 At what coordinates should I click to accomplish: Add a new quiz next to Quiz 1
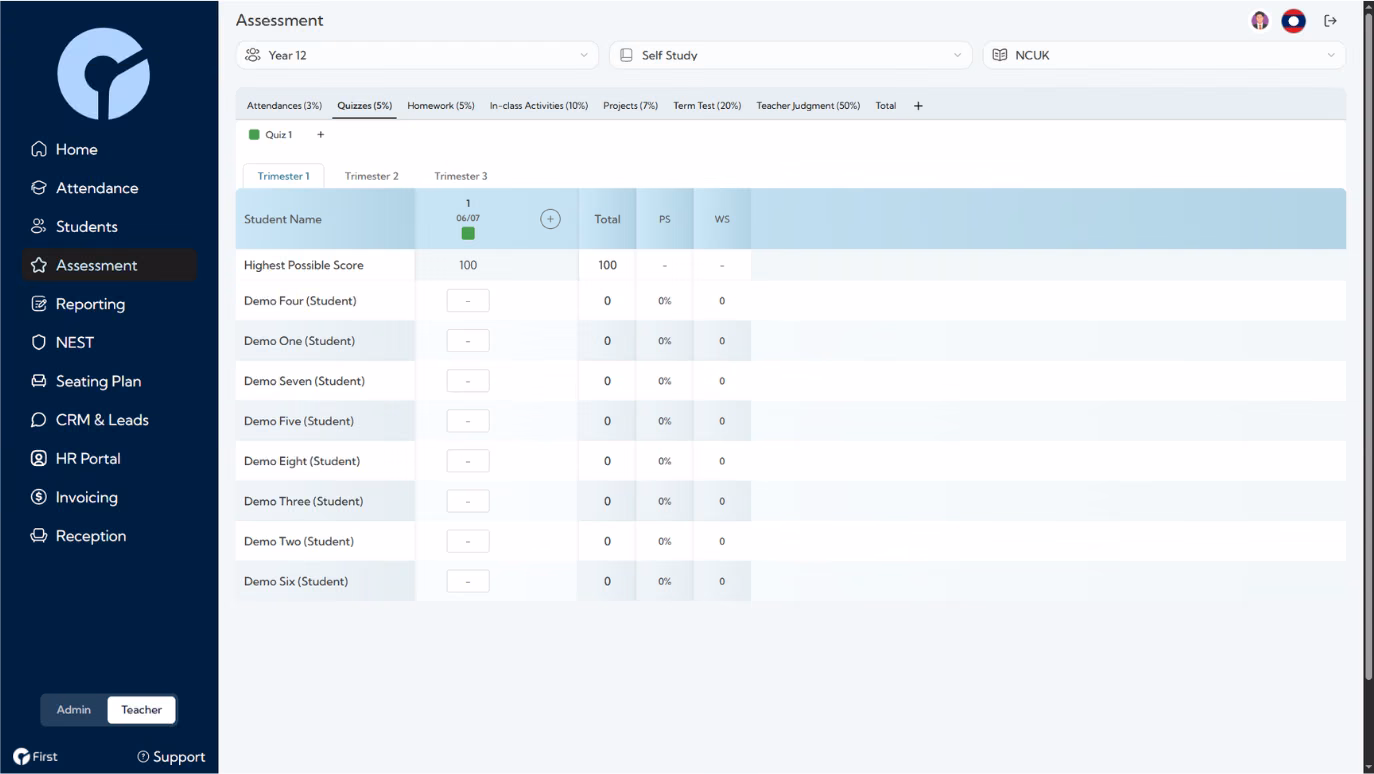tap(320, 134)
